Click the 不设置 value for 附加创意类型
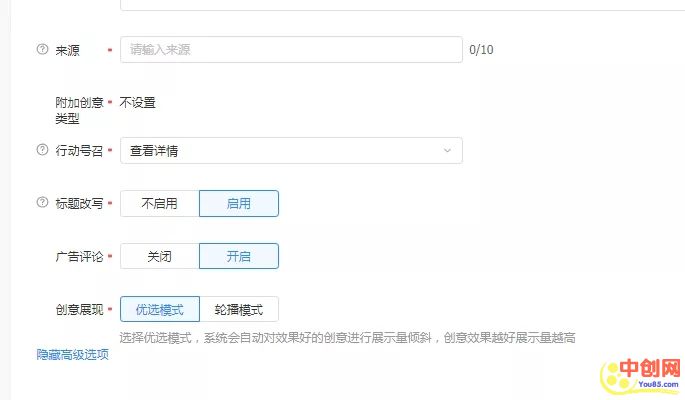 (138, 102)
